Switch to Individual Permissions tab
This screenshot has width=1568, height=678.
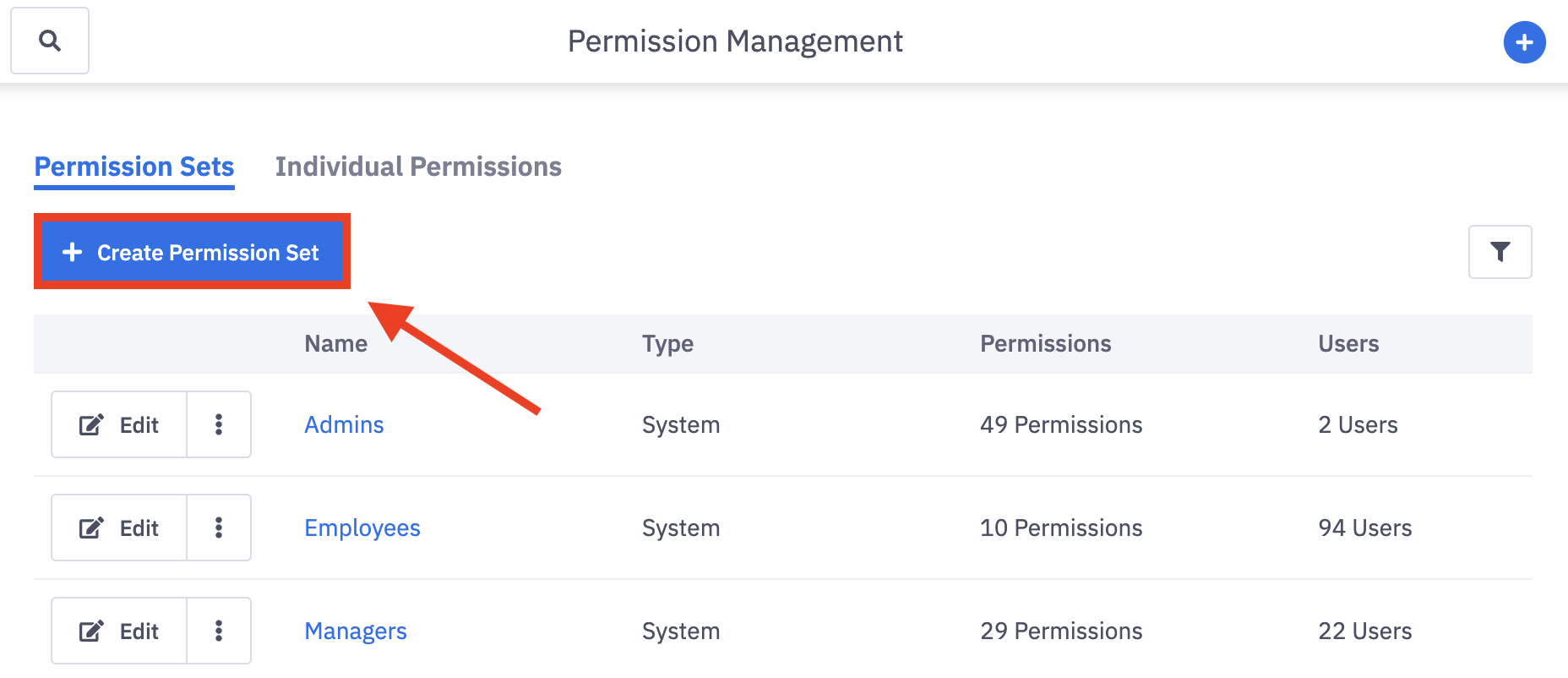point(418,167)
